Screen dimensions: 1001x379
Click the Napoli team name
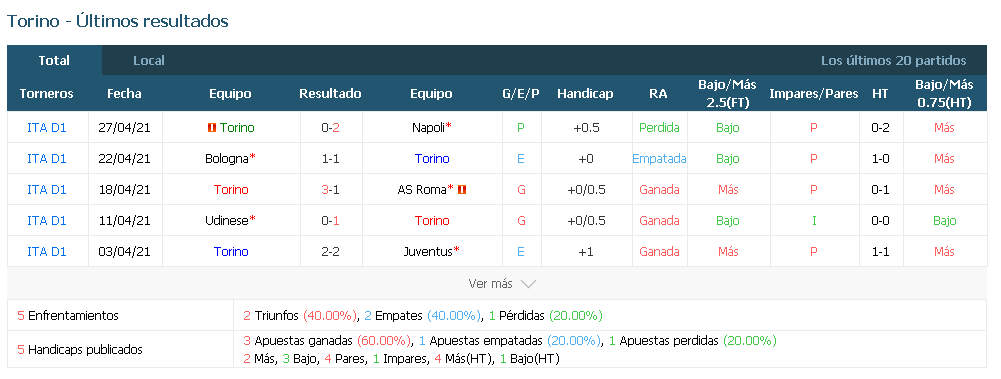(428, 128)
